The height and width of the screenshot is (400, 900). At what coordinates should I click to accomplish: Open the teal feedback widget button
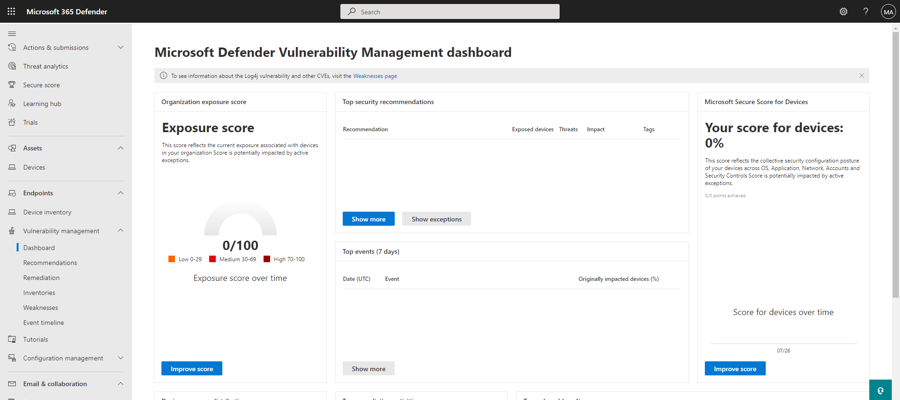coord(880,390)
